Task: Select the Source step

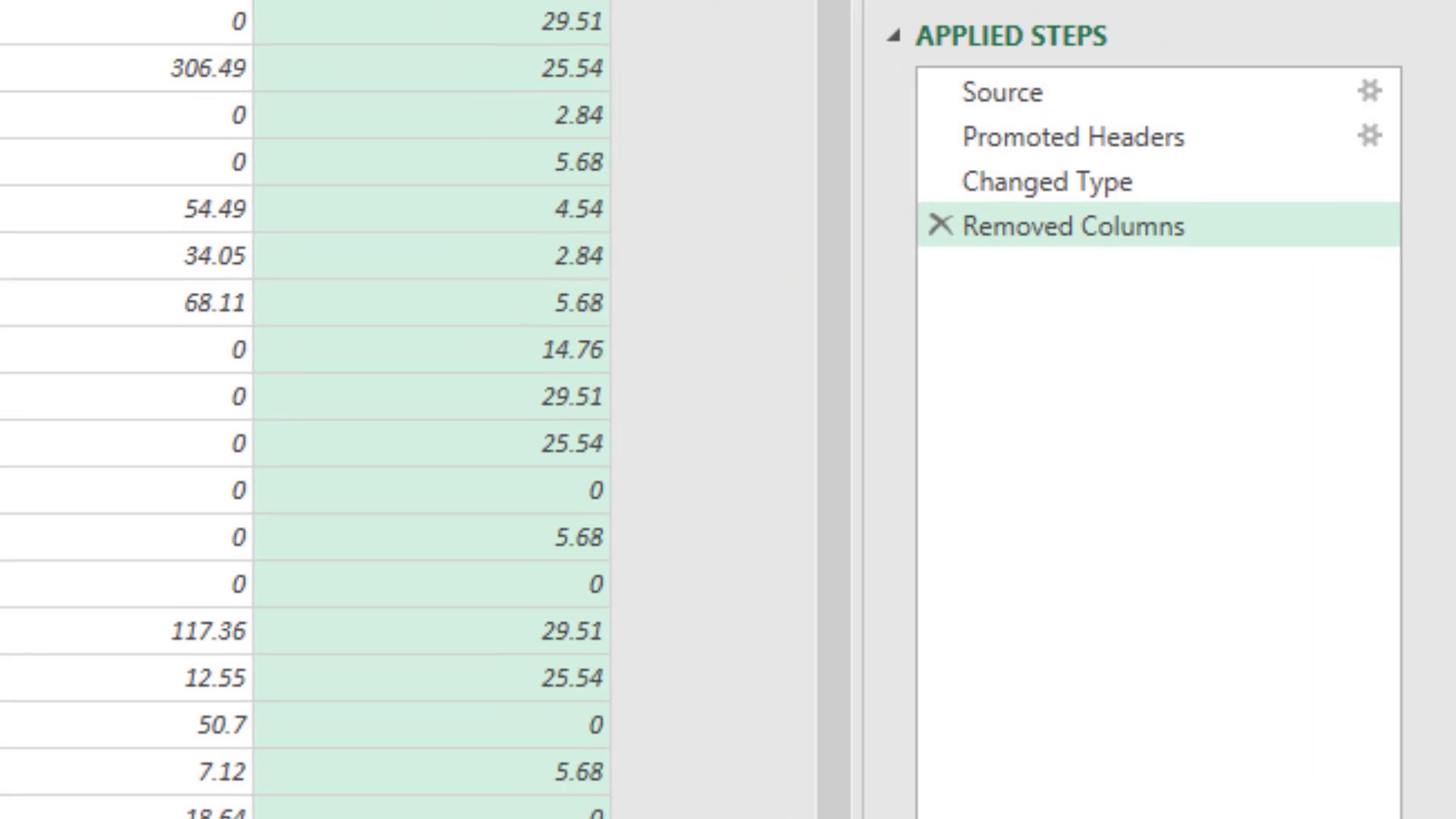Action: pyautogui.click(x=1003, y=92)
